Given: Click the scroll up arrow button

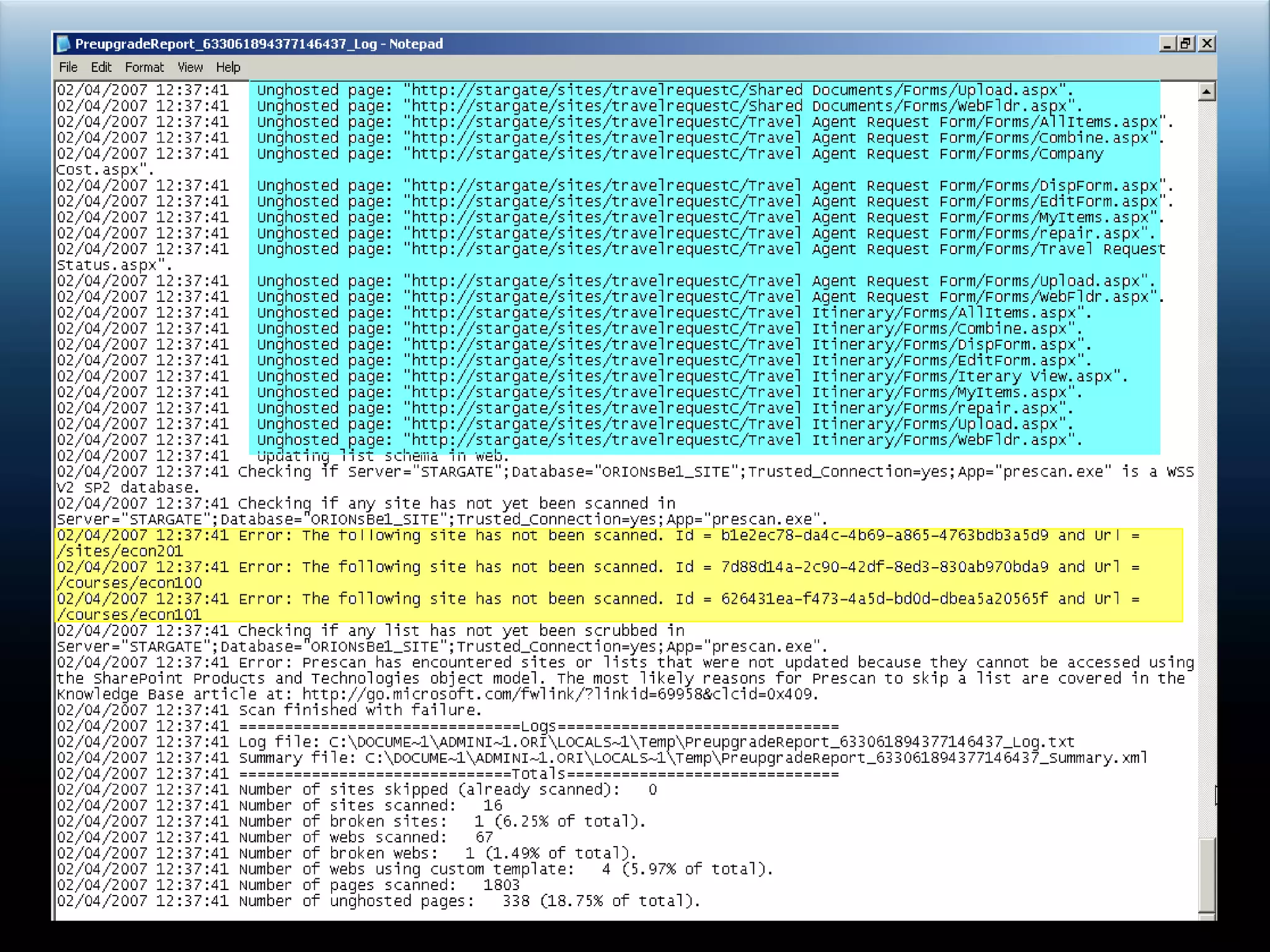Looking at the screenshot, I should (x=1206, y=92).
